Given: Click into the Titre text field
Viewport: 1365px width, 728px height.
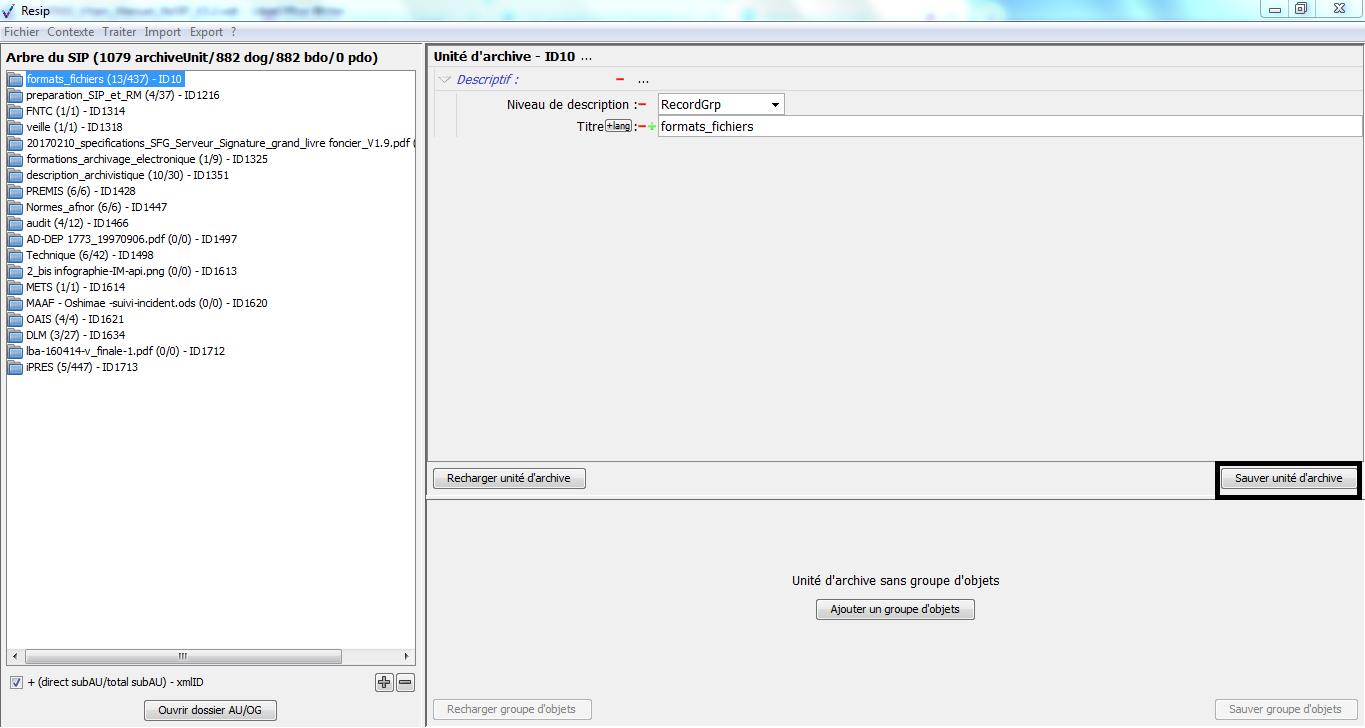Looking at the screenshot, I should click(x=1008, y=127).
